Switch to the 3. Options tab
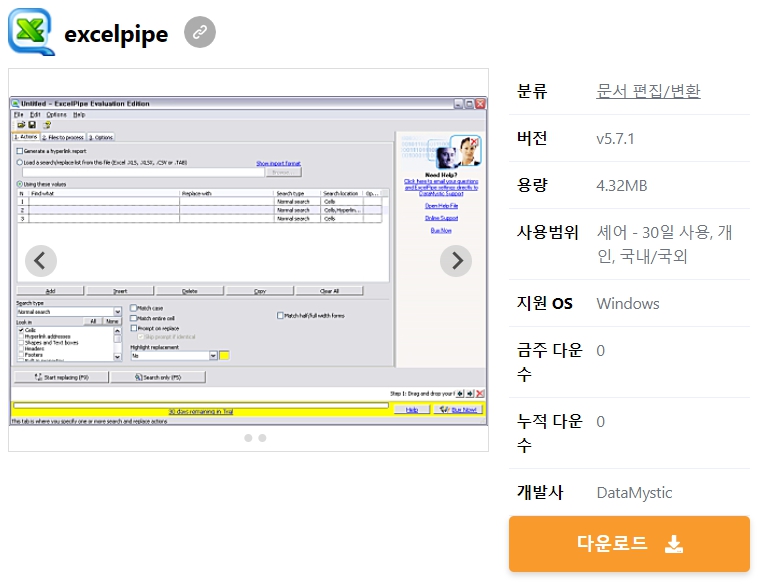This screenshot has height=587, width=759. [101, 137]
